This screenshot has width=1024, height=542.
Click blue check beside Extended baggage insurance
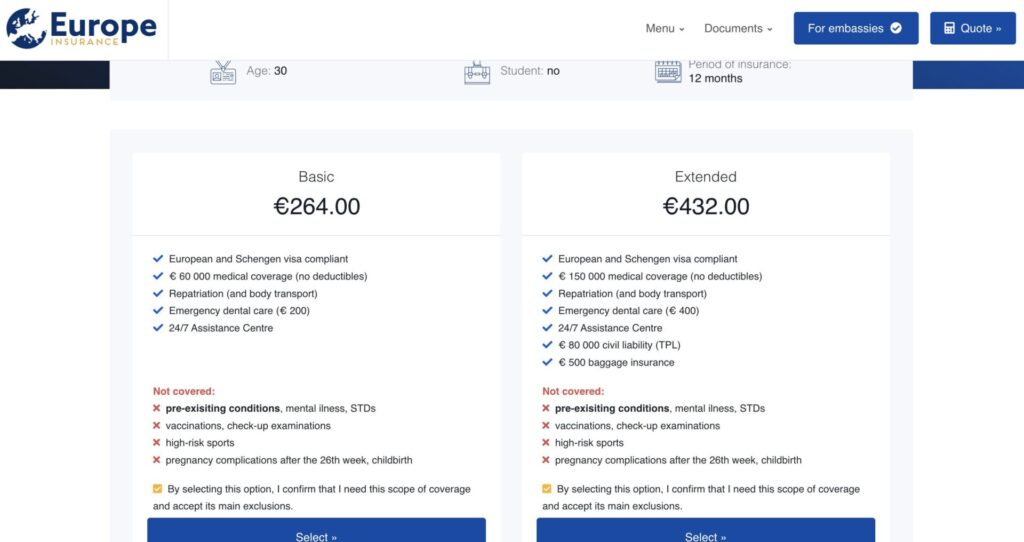click(x=547, y=363)
